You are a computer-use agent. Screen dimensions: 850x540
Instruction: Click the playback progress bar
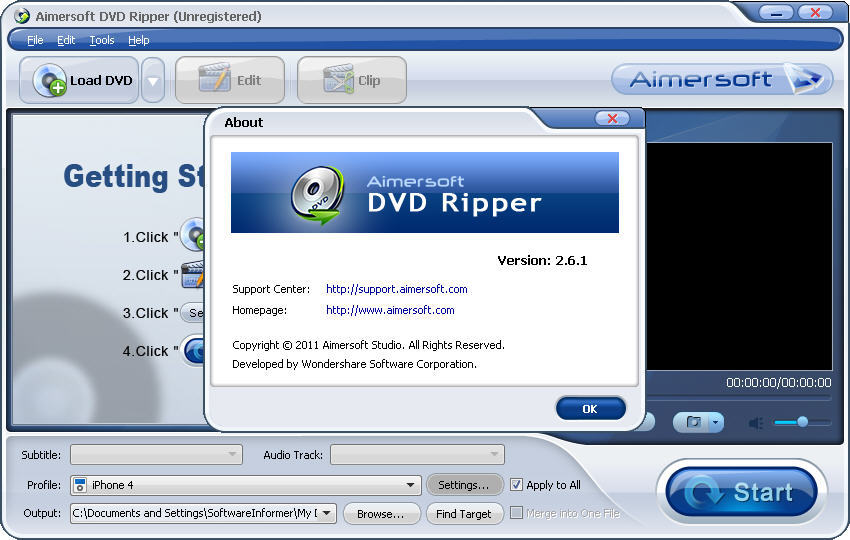coord(739,399)
